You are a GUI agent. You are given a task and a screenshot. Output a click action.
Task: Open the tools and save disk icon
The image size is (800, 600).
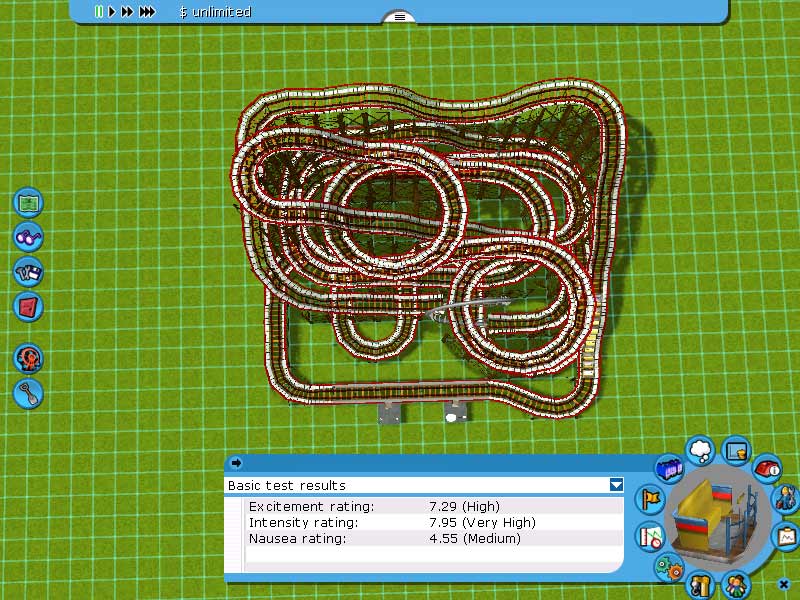(x=28, y=272)
